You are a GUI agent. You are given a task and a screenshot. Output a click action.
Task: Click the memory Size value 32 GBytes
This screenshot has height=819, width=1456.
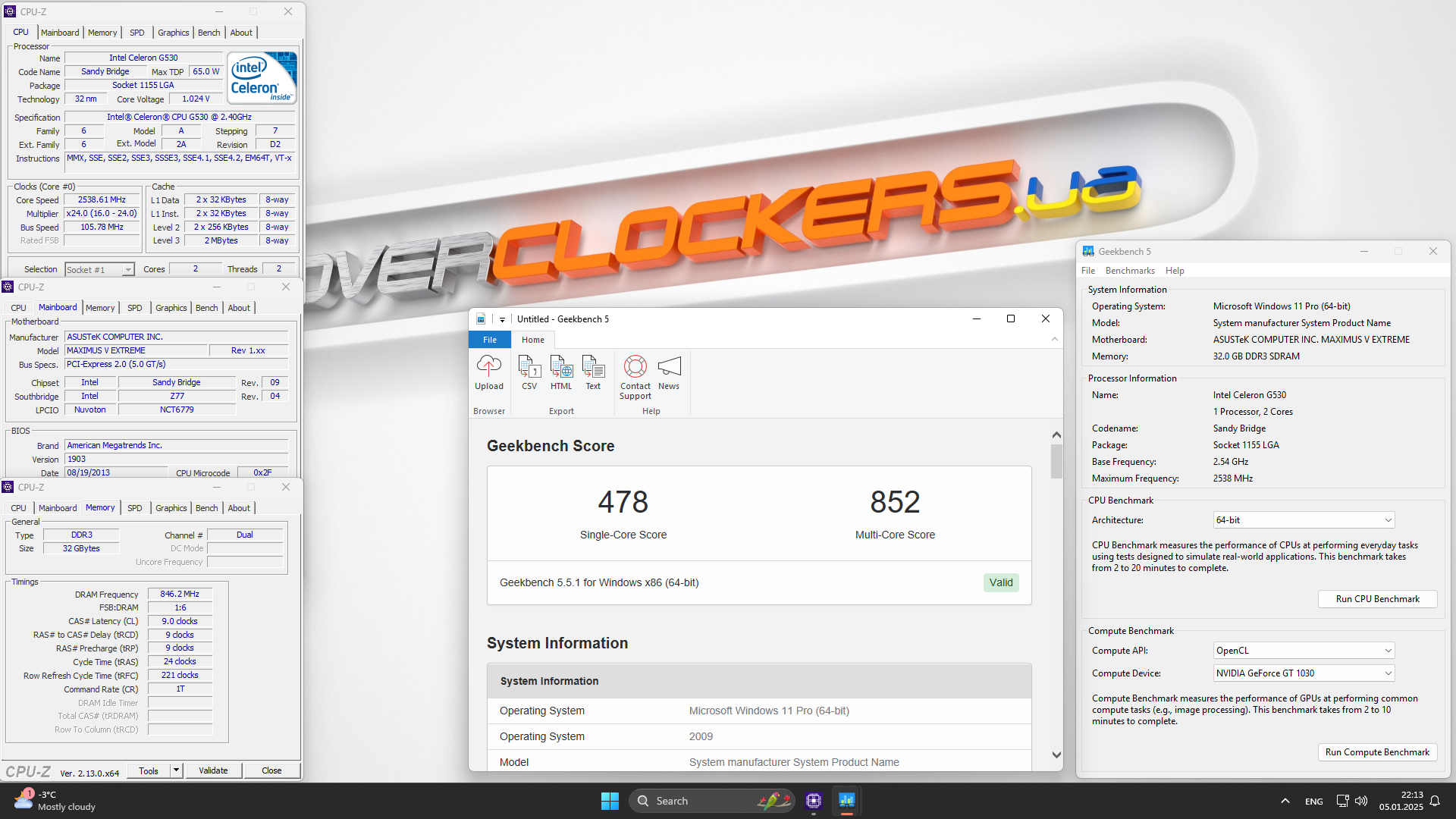(x=81, y=548)
